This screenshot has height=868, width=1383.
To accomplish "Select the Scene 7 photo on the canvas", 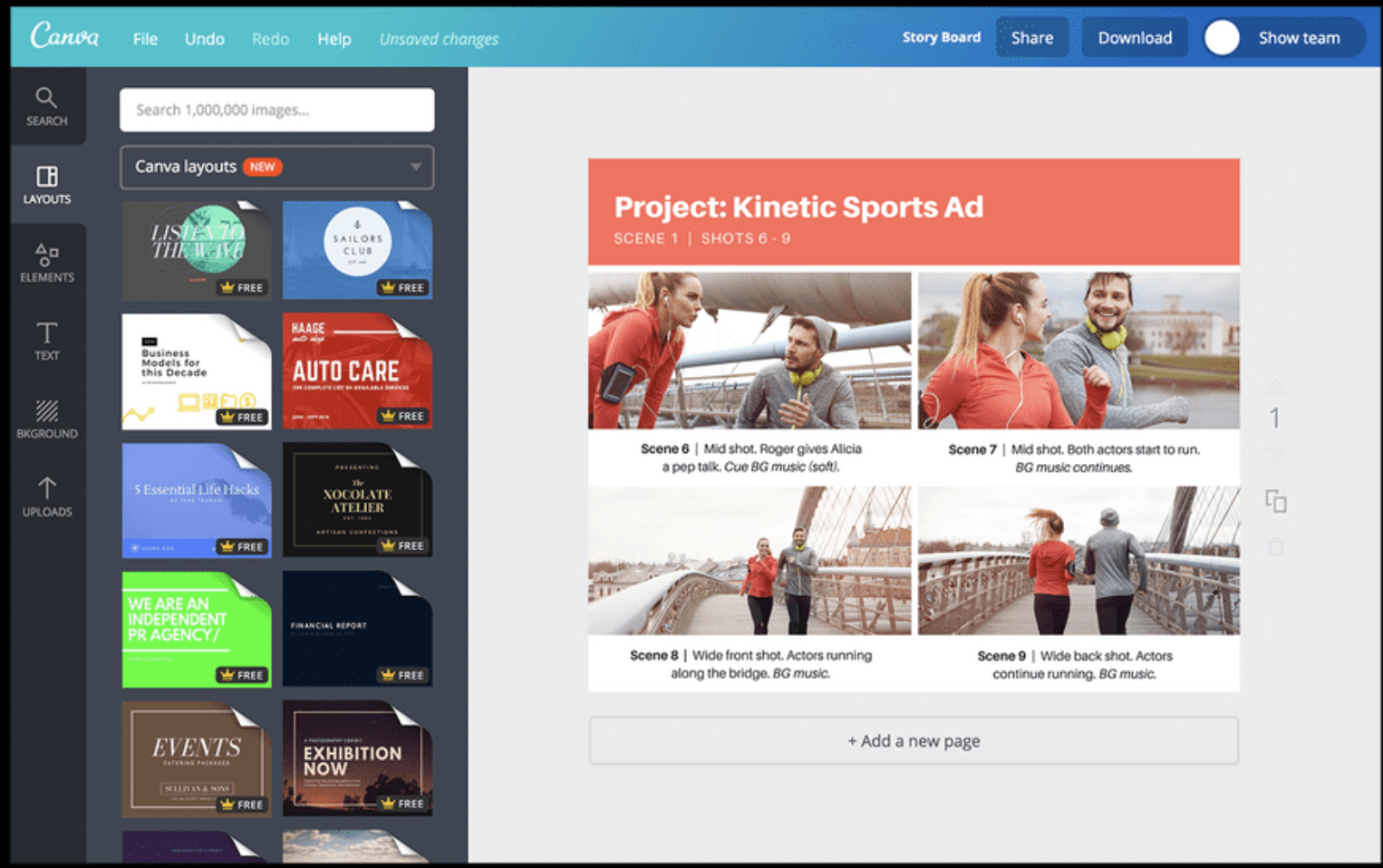I will point(1078,351).
